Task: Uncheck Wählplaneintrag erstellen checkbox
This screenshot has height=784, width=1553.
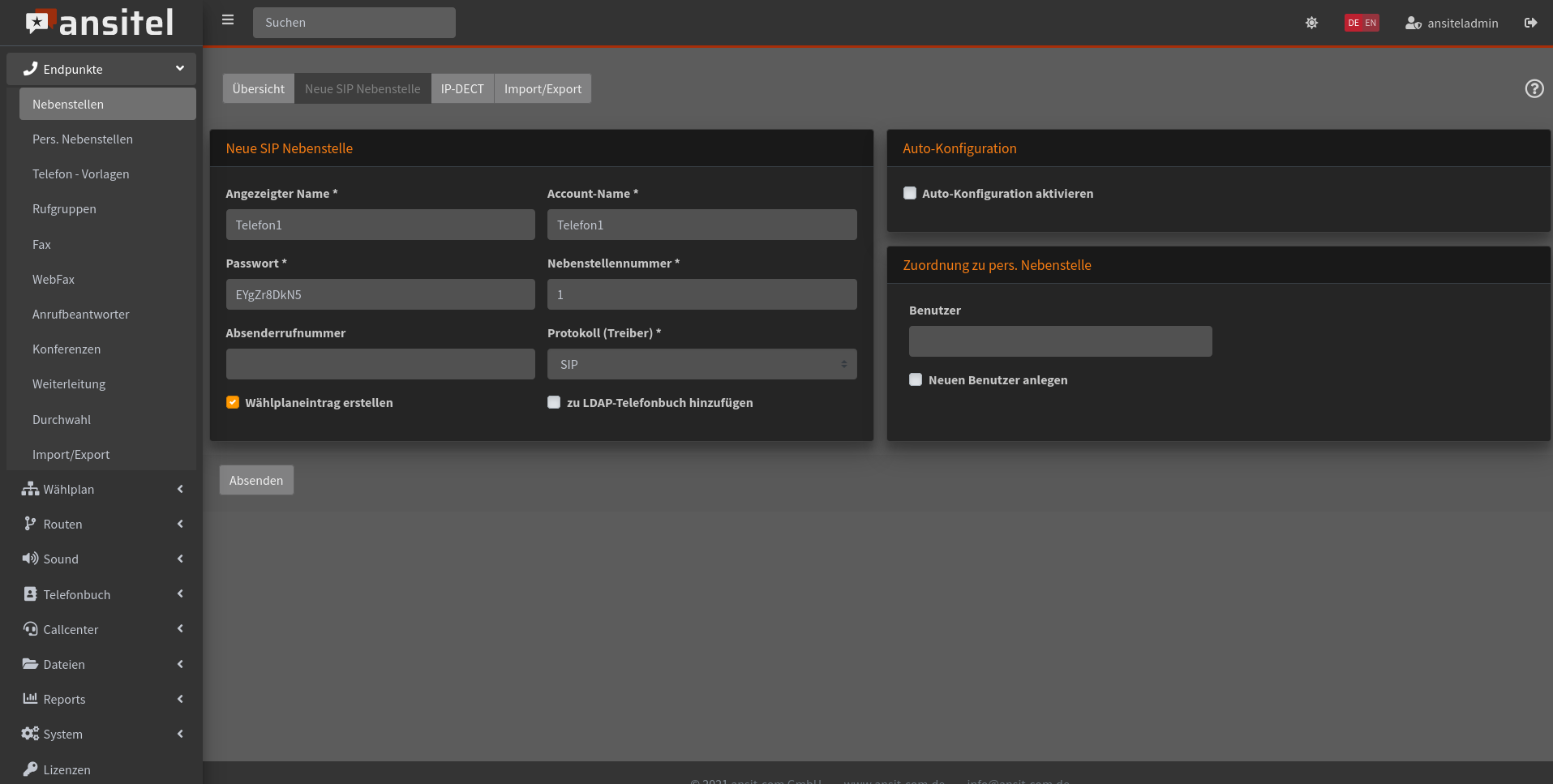Action: (x=233, y=402)
